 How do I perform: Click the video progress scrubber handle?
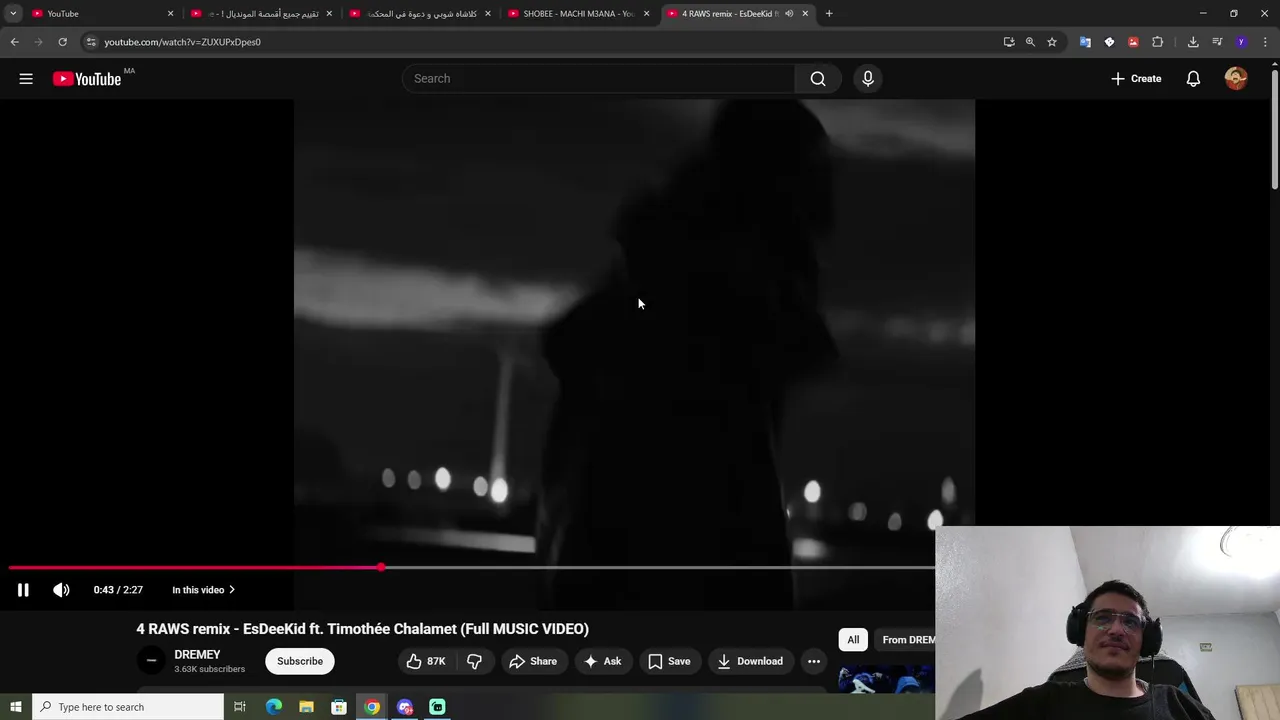[x=381, y=567]
